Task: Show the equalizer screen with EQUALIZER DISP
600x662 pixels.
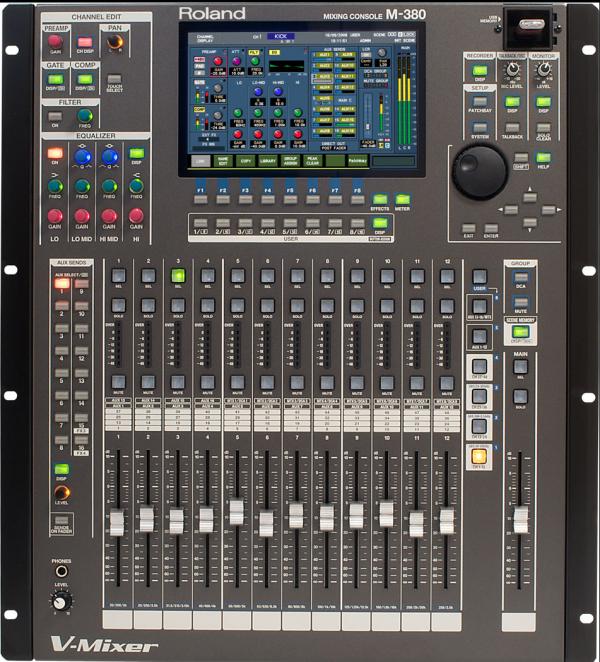Action: coord(136,153)
